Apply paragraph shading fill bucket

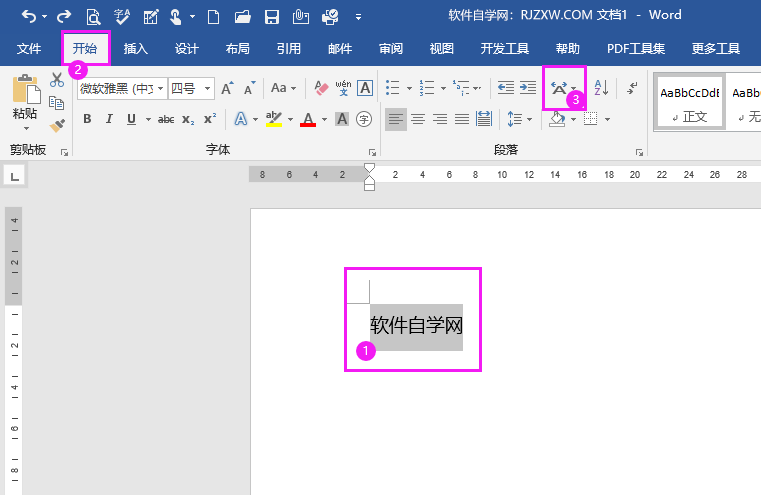pos(557,119)
